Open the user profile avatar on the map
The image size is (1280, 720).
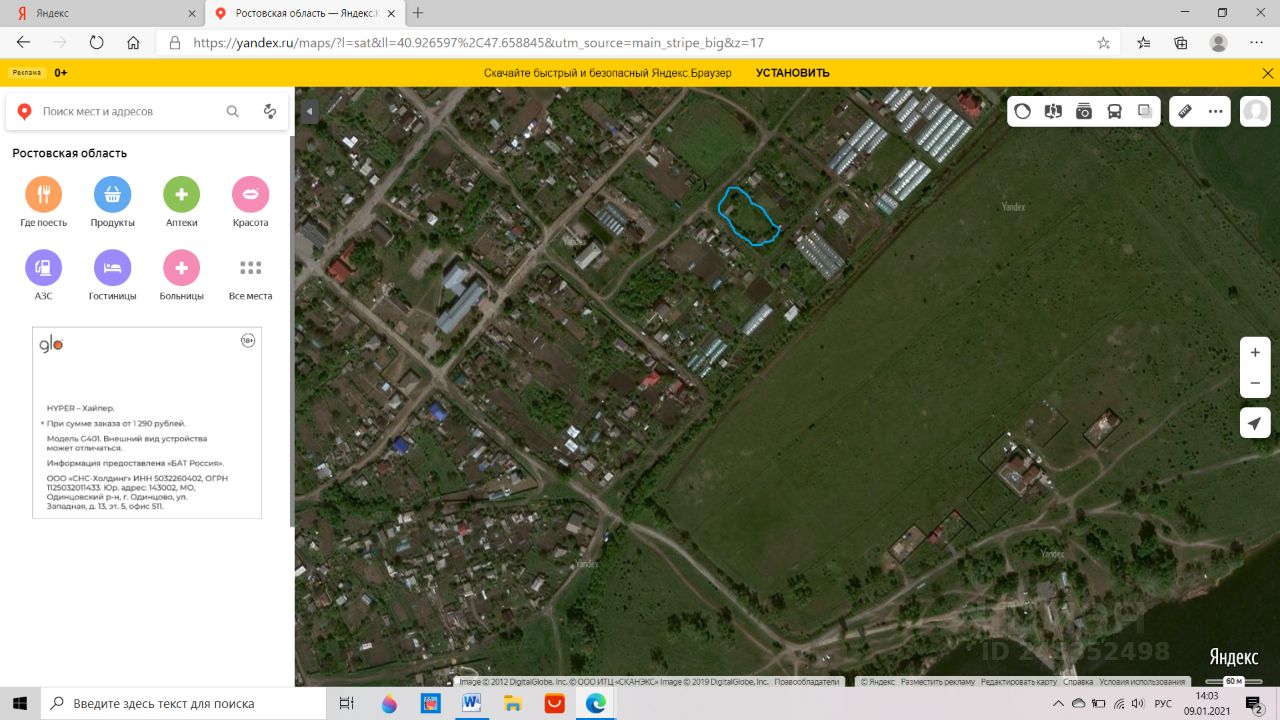(x=1255, y=112)
